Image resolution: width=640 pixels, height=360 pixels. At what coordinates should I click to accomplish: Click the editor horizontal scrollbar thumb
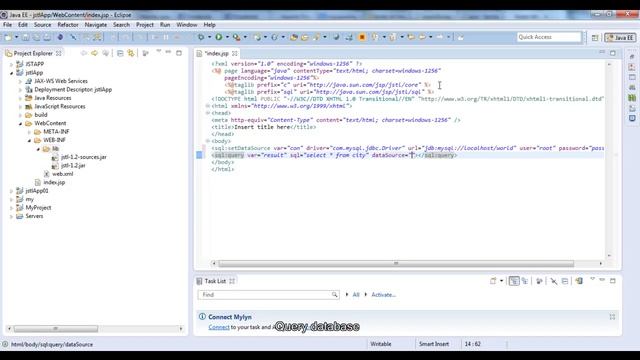[396, 264]
